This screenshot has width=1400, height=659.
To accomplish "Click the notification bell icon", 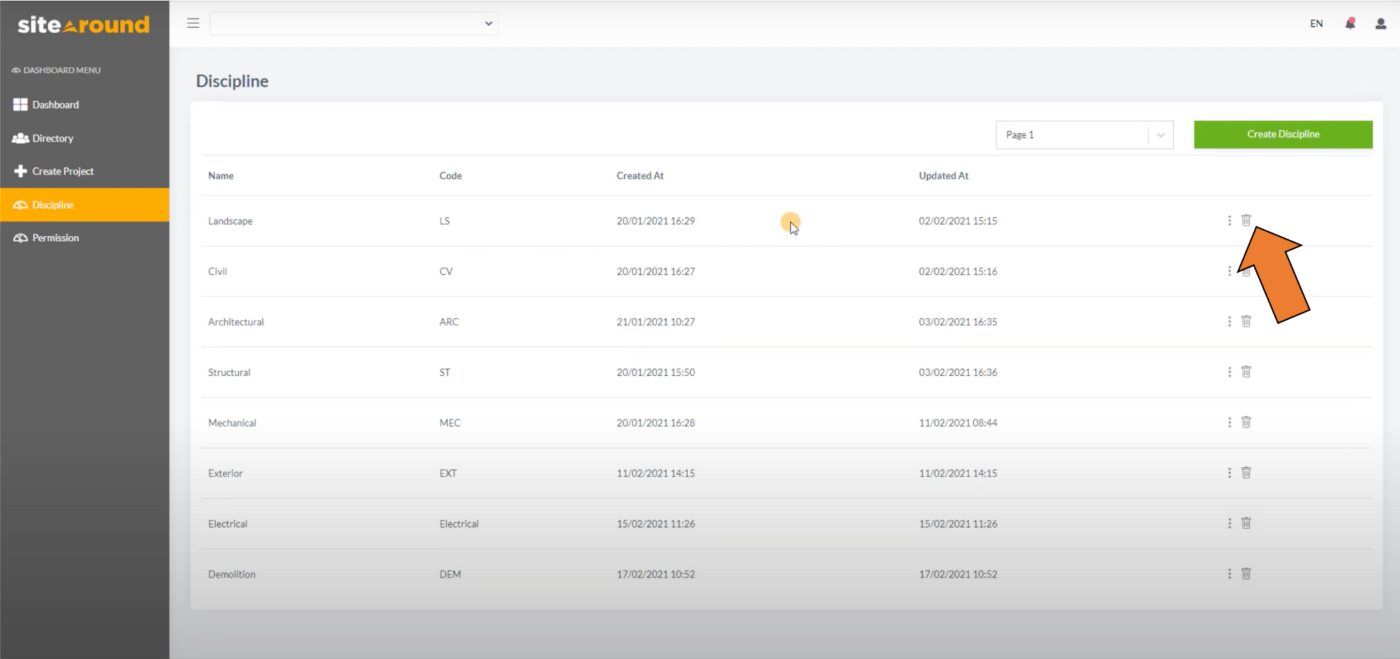I will pyautogui.click(x=1349, y=22).
